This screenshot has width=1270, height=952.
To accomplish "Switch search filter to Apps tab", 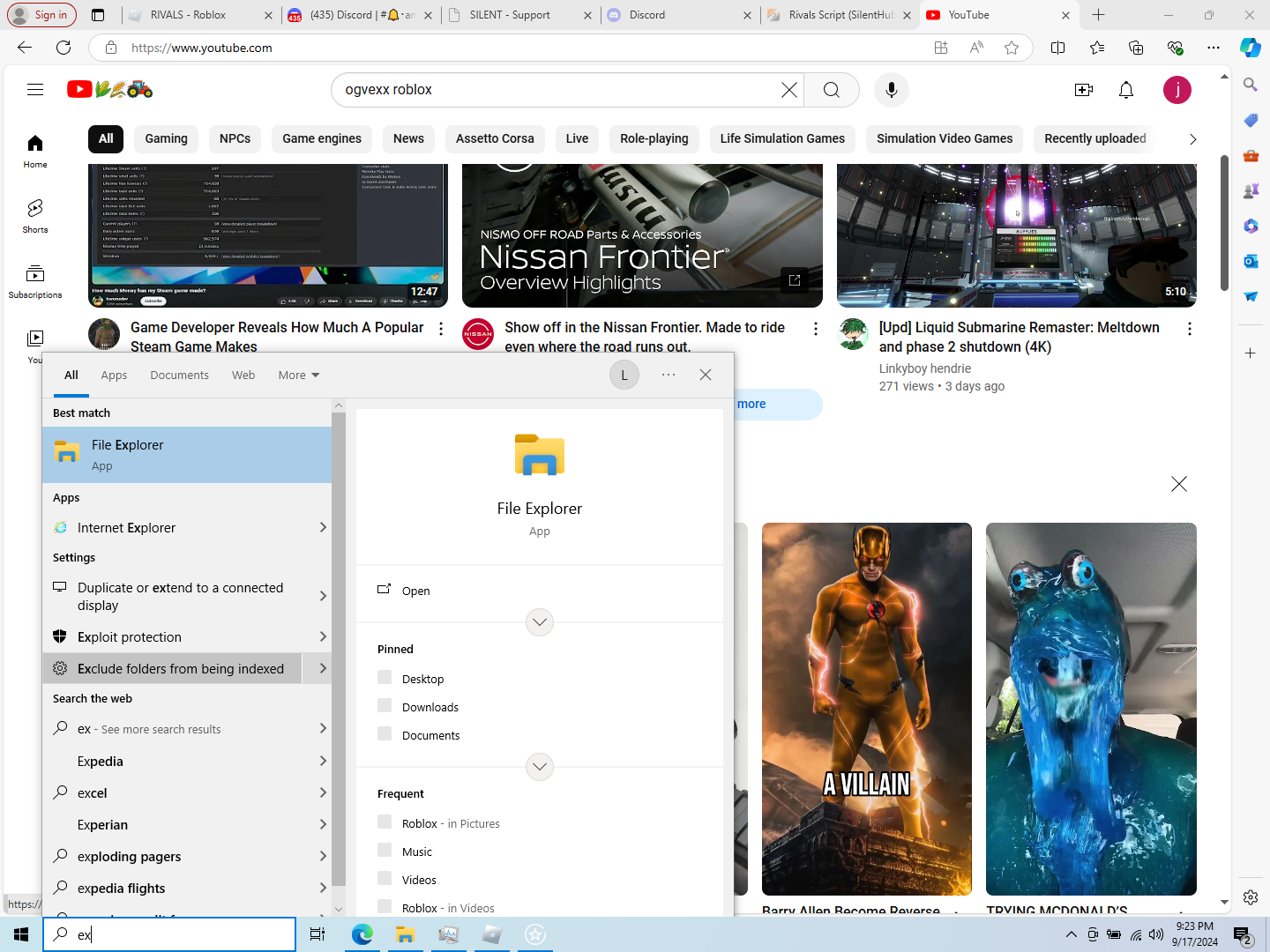I will (x=114, y=375).
